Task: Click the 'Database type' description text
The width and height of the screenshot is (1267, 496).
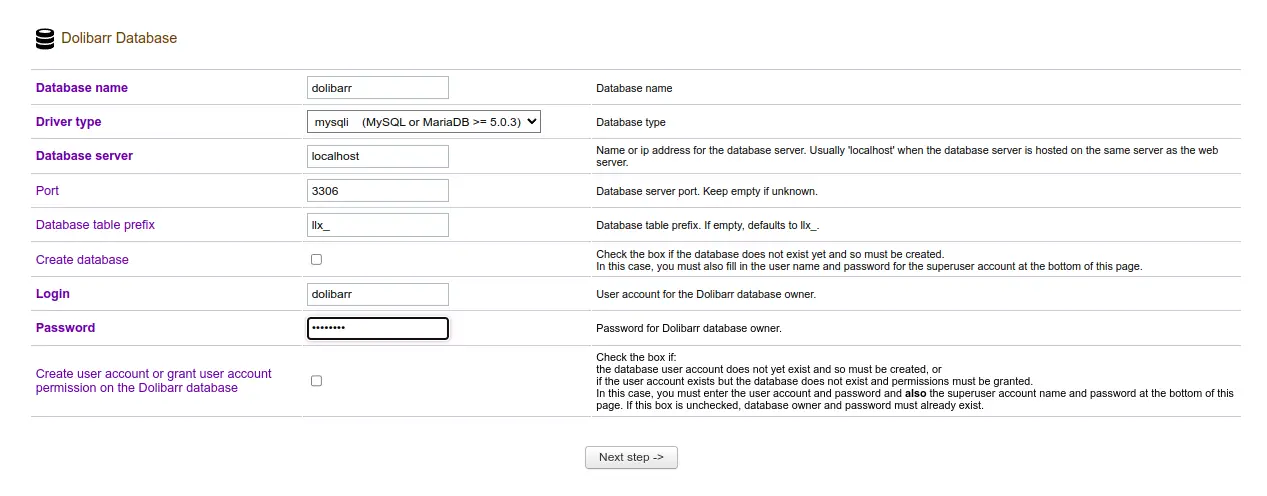Action: tap(631, 122)
